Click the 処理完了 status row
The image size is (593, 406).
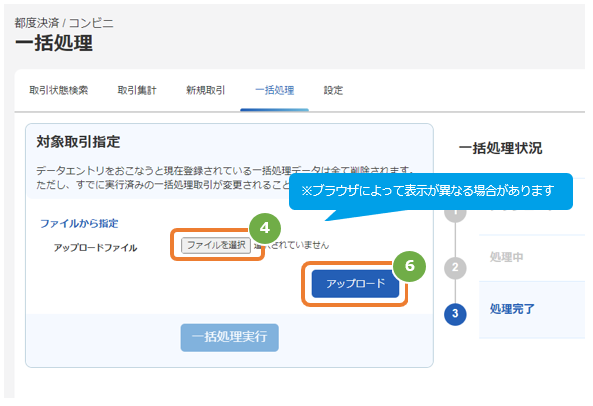coord(532,309)
